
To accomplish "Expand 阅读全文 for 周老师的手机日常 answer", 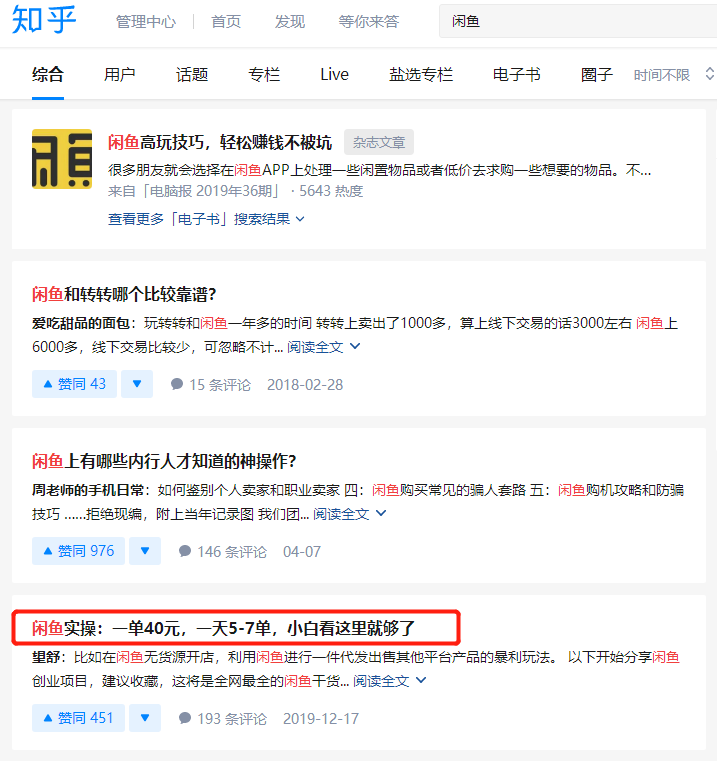I will pyautogui.click(x=350, y=513).
